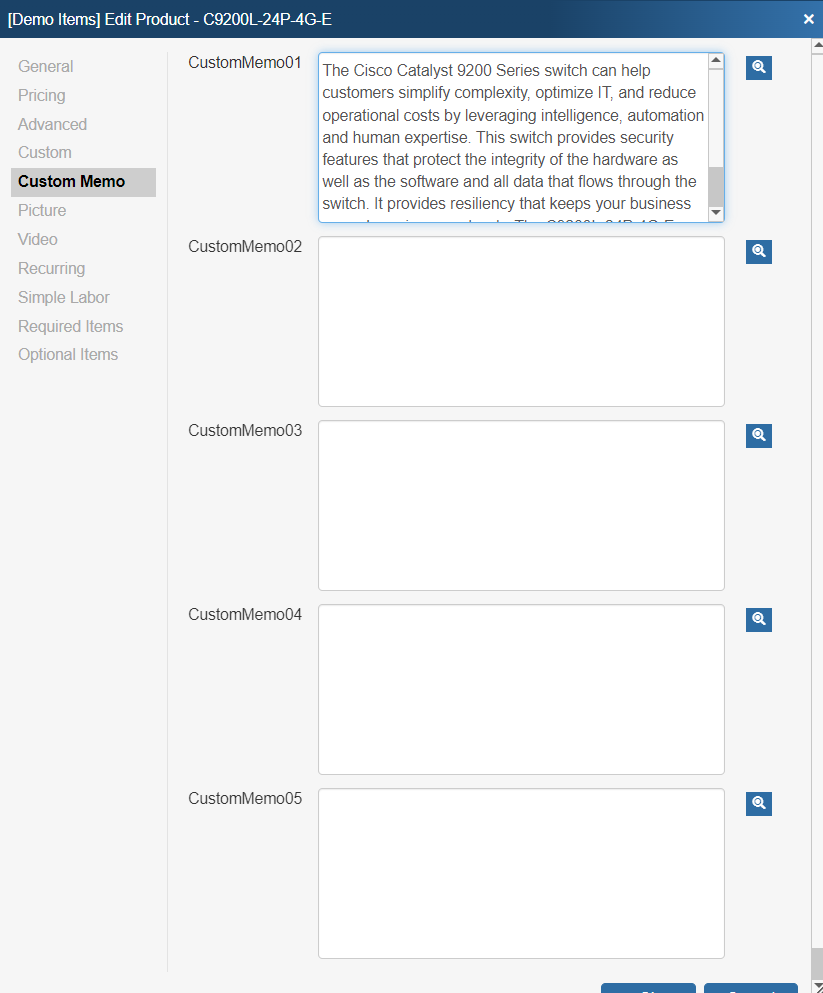The width and height of the screenshot is (823, 993).
Task: Click the magnifier icon next to CustomMemo04
Action: pyautogui.click(x=758, y=620)
